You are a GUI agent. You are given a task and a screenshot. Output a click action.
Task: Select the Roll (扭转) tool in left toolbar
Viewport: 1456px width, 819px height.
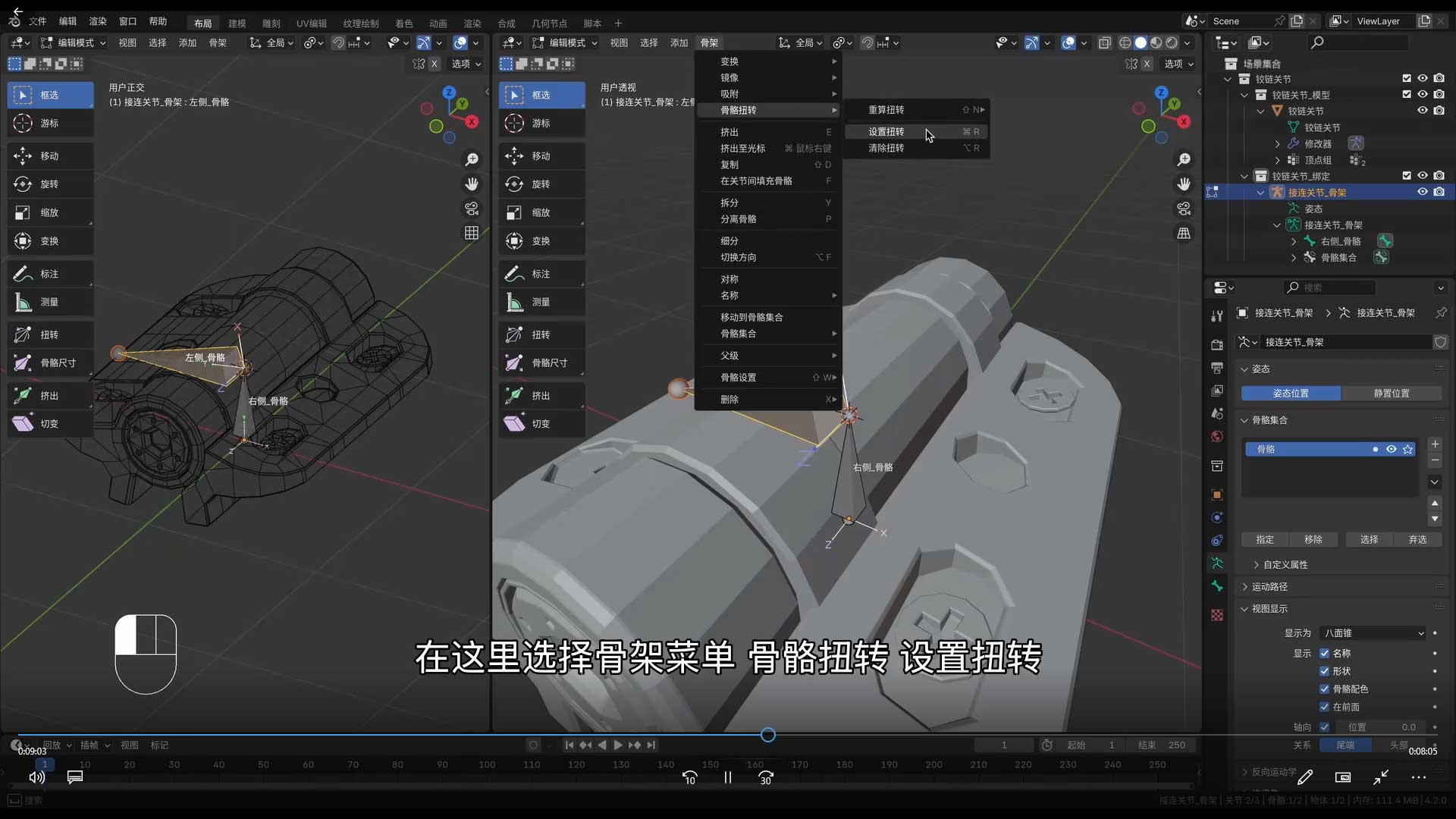(x=49, y=334)
